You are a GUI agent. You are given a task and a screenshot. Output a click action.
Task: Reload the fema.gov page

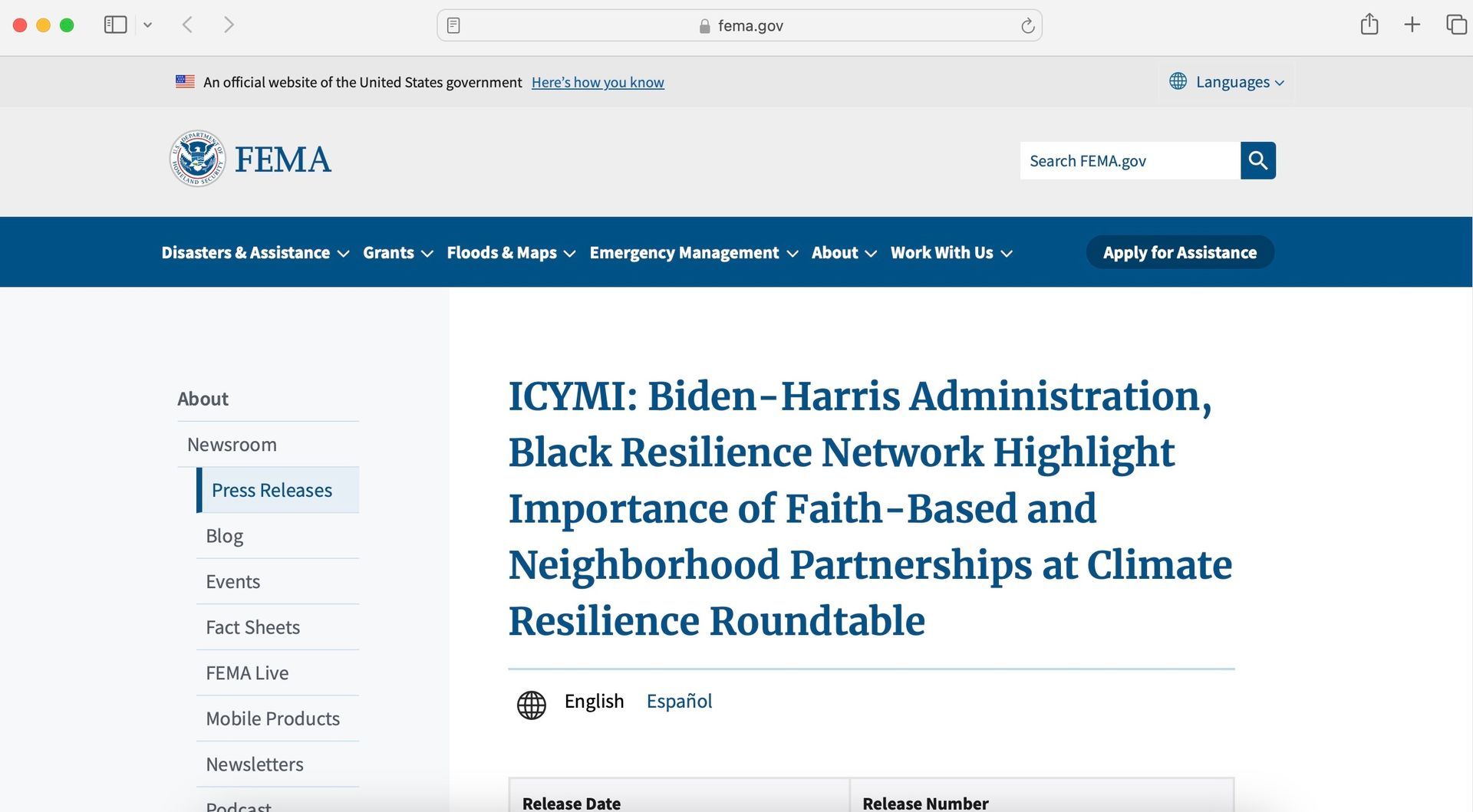click(1027, 26)
